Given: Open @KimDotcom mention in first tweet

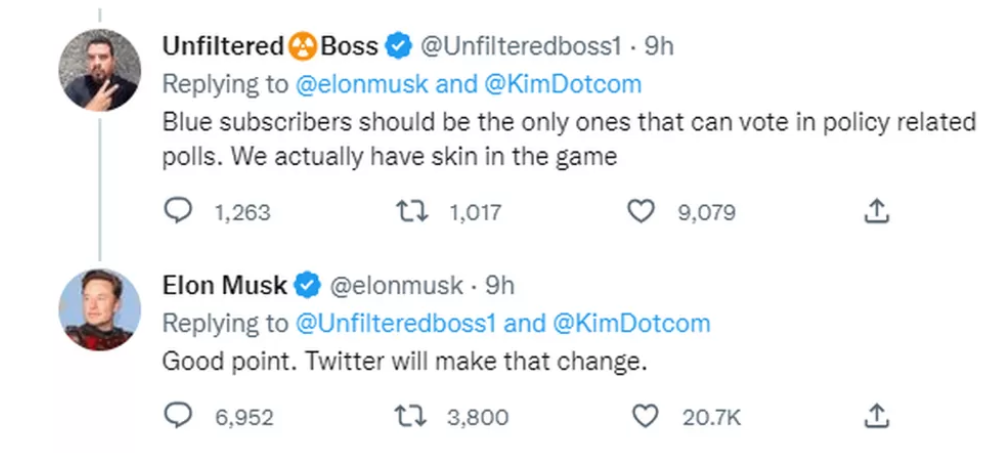Looking at the screenshot, I should click(563, 84).
